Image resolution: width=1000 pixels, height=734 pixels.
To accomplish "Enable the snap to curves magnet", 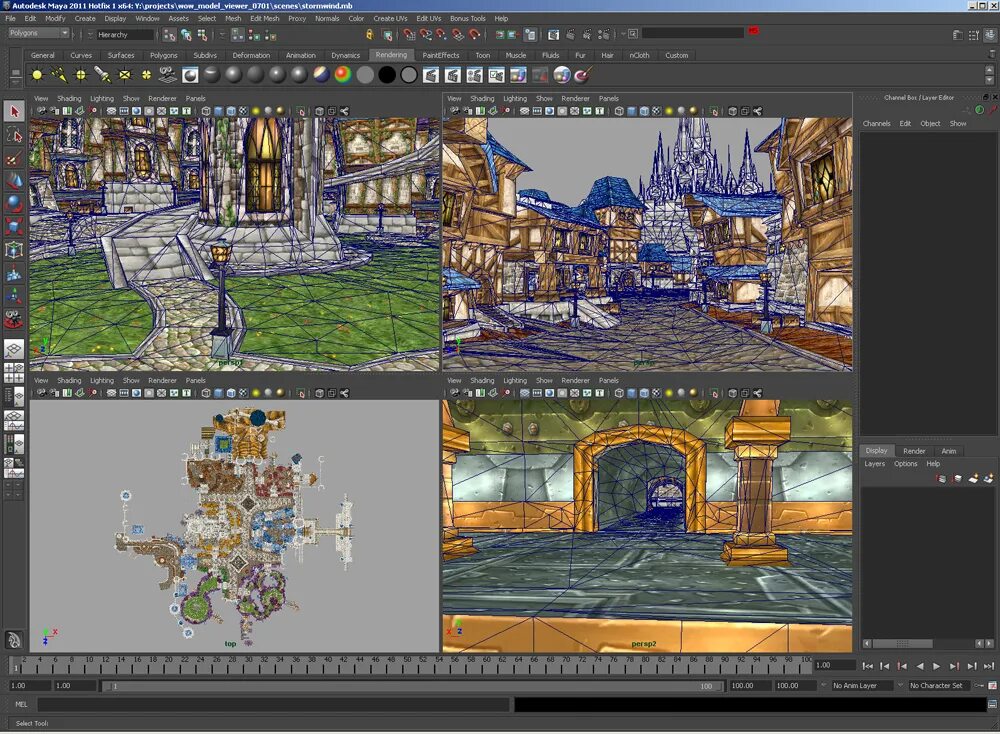I will 425,34.
